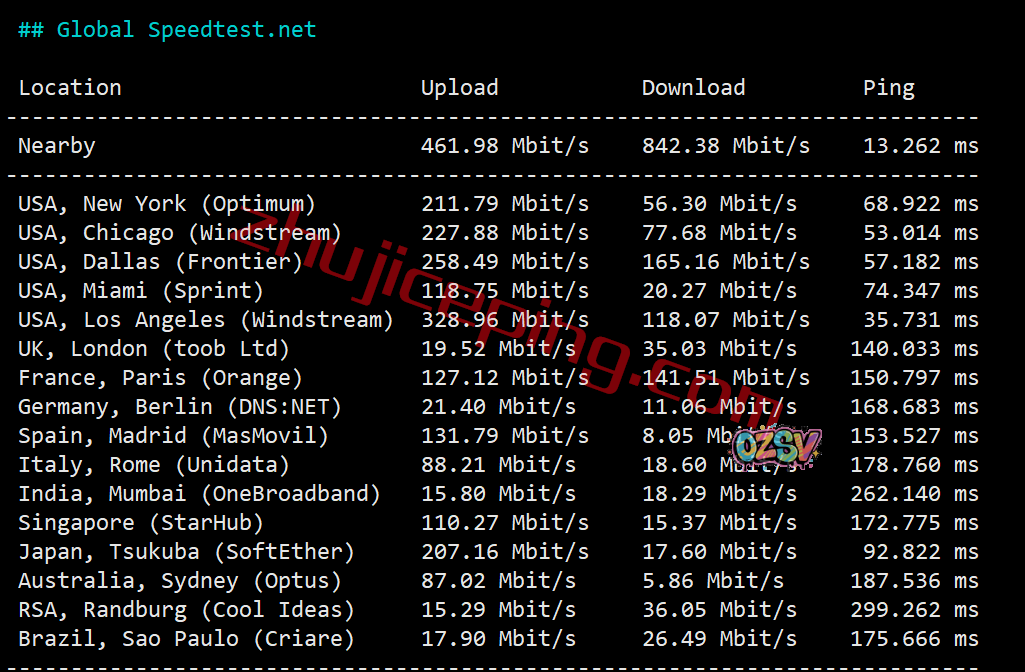Click the 13.262 ms nearby ping value
The width and height of the screenshot is (1025, 672).
click(920, 146)
